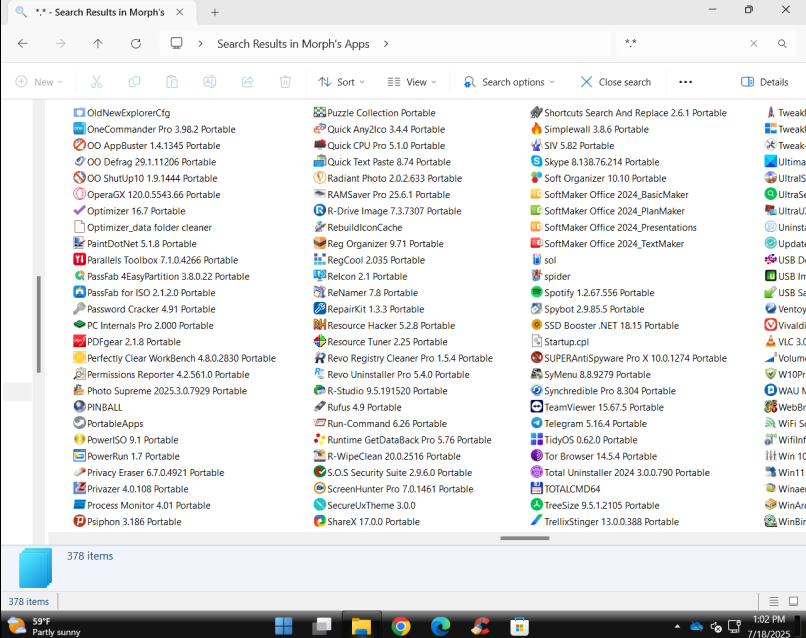806x638 pixels.
Task: Expand chevron after Search Results in Morph's Apps
Action: click(x=386, y=44)
